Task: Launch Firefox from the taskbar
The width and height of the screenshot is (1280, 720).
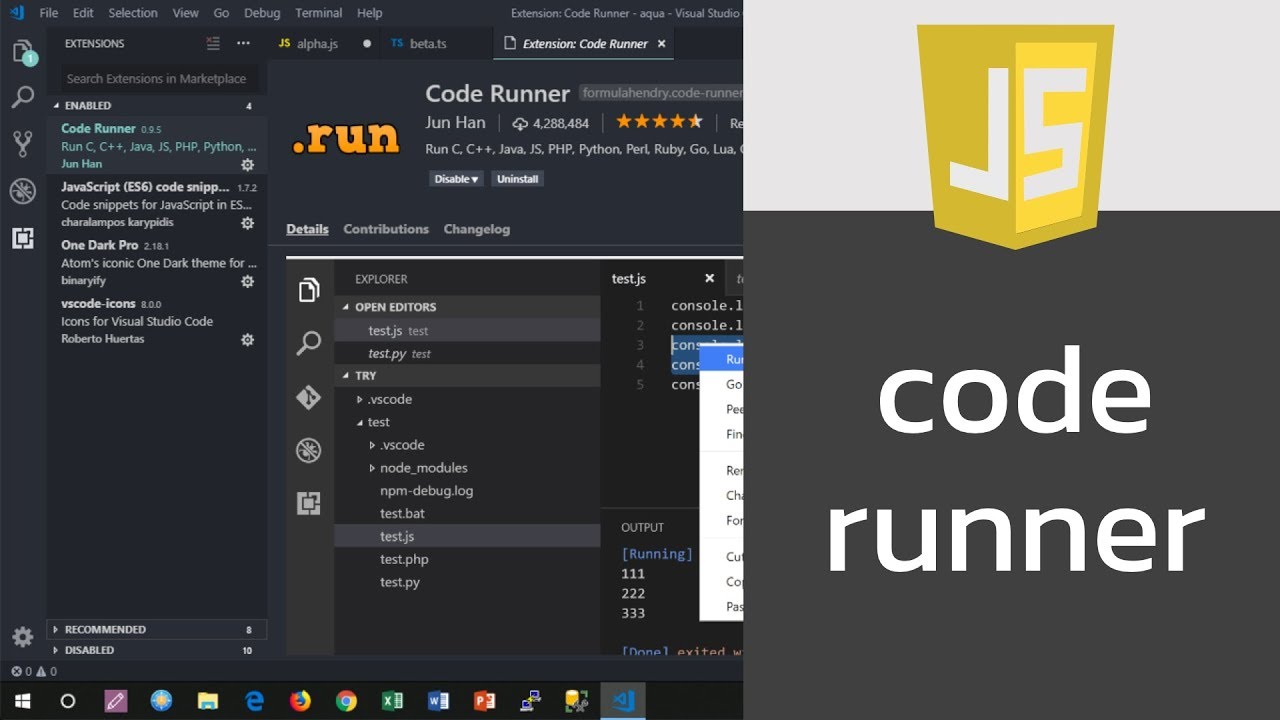Action: [300, 701]
